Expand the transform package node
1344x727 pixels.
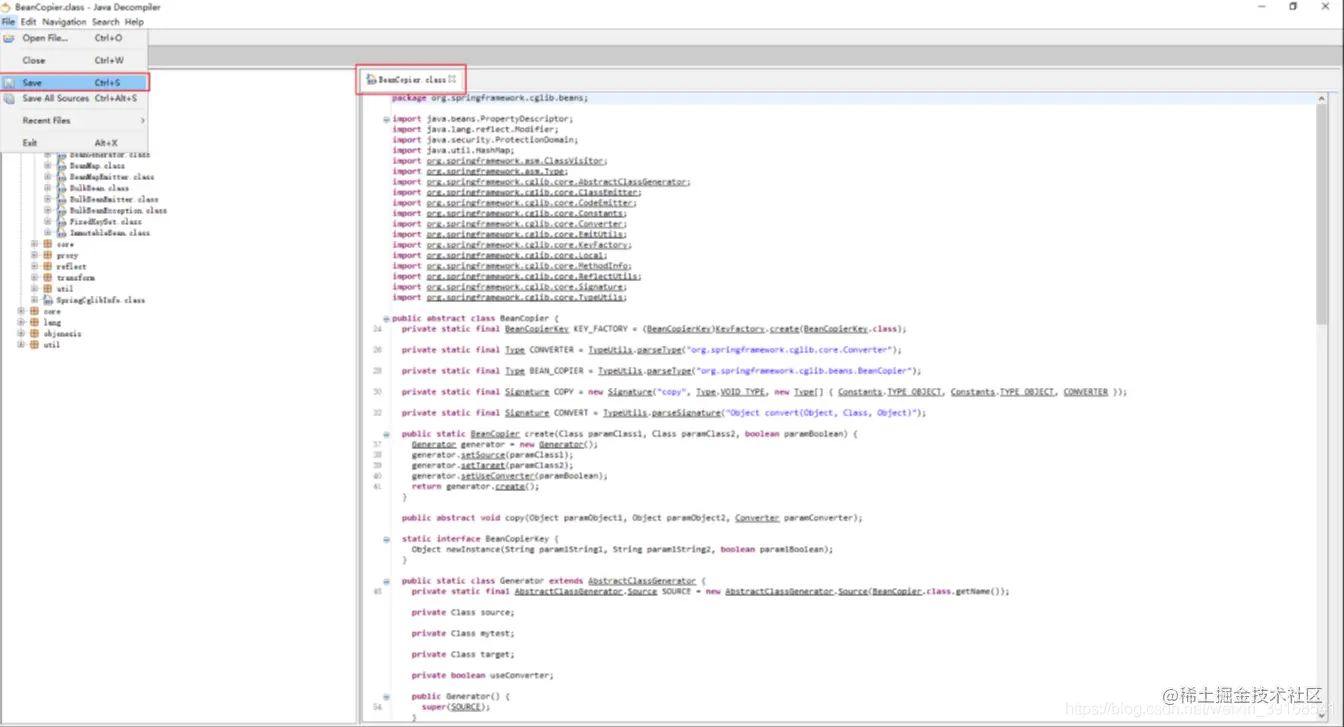(x=34, y=278)
